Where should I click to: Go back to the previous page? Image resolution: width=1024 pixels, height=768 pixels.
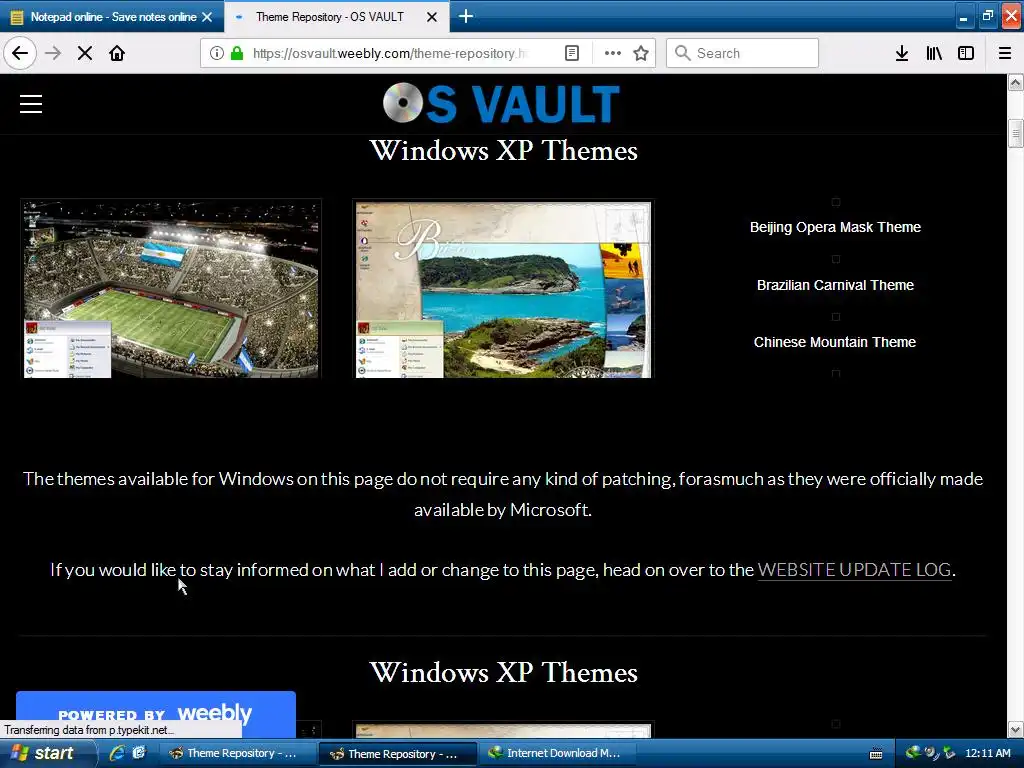click(x=20, y=53)
